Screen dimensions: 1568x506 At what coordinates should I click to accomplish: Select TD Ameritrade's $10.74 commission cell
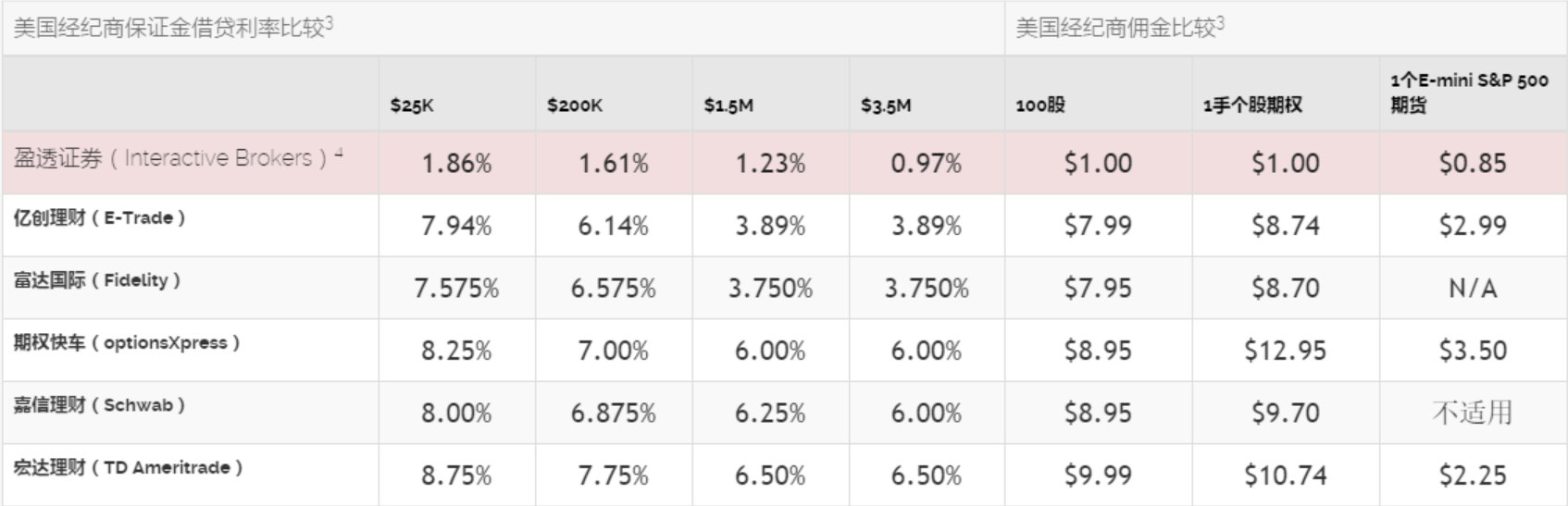coord(1285,475)
